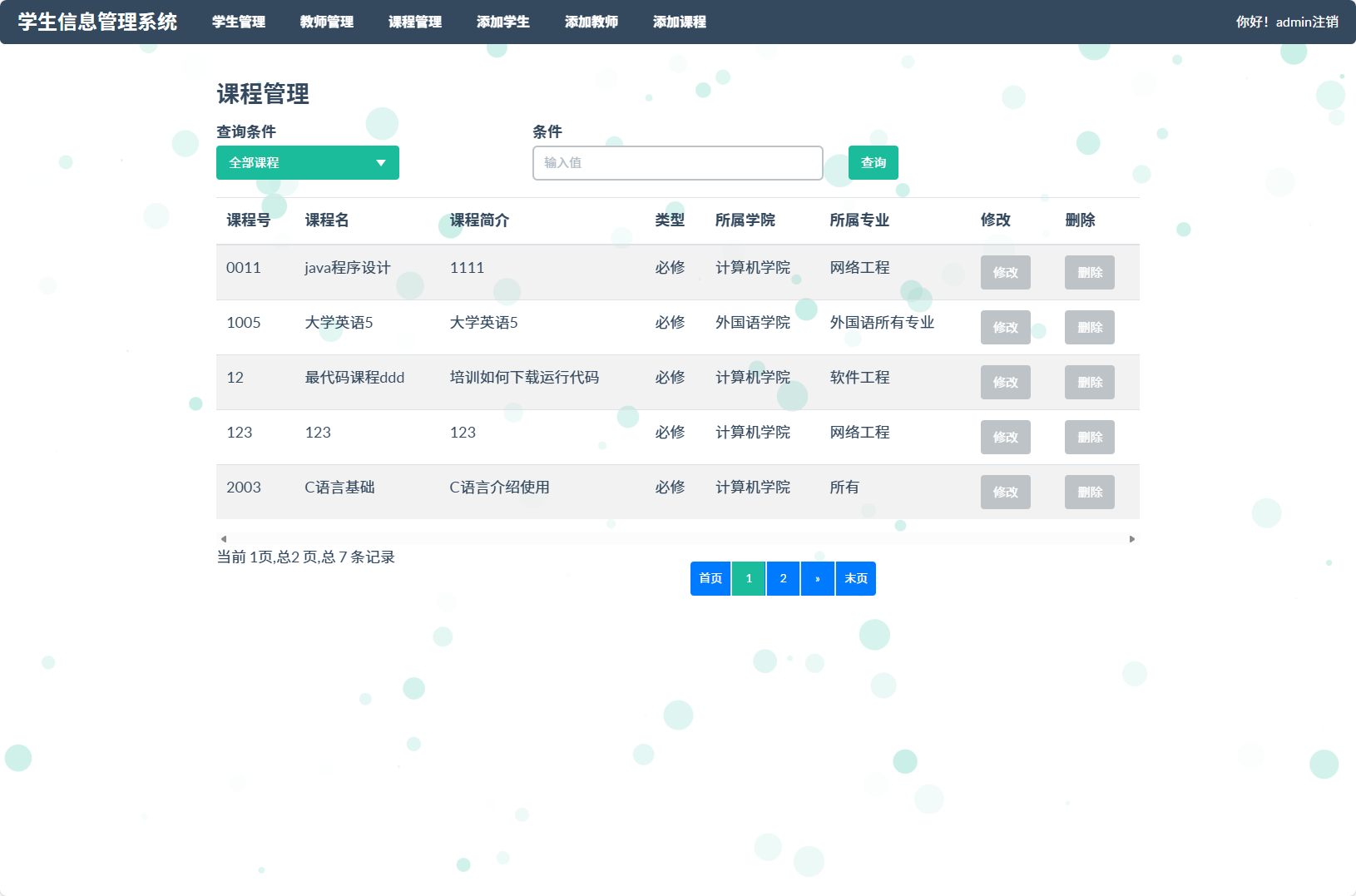The image size is (1356, 896).
Task: Click inside the 输入值 search field
Action: pos(677,162)
